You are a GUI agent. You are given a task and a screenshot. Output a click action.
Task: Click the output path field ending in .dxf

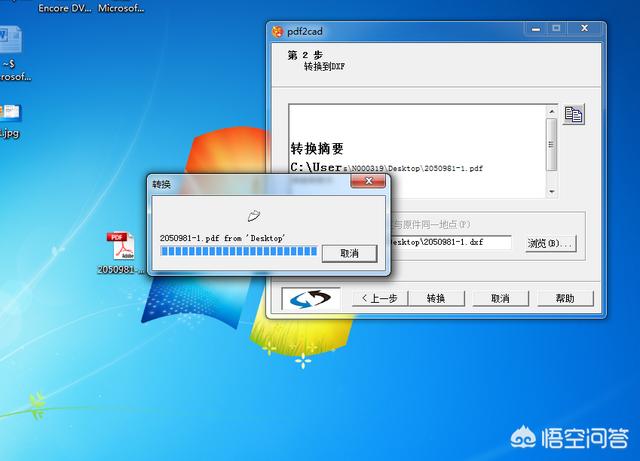[x=450, y=242]
